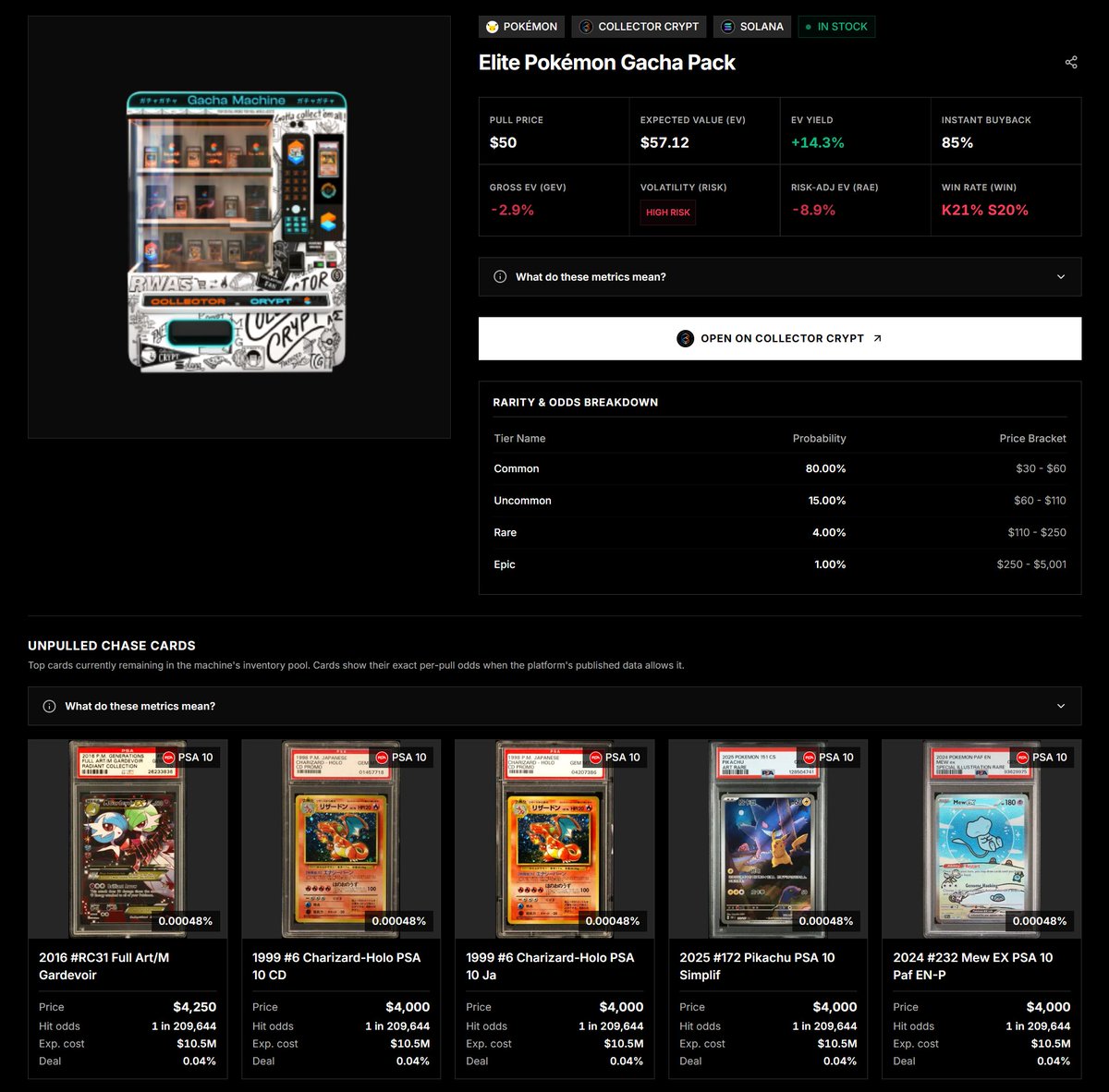1109x1092 pixels.
Task: Click the IN STOCK badge
Action: 836,27
